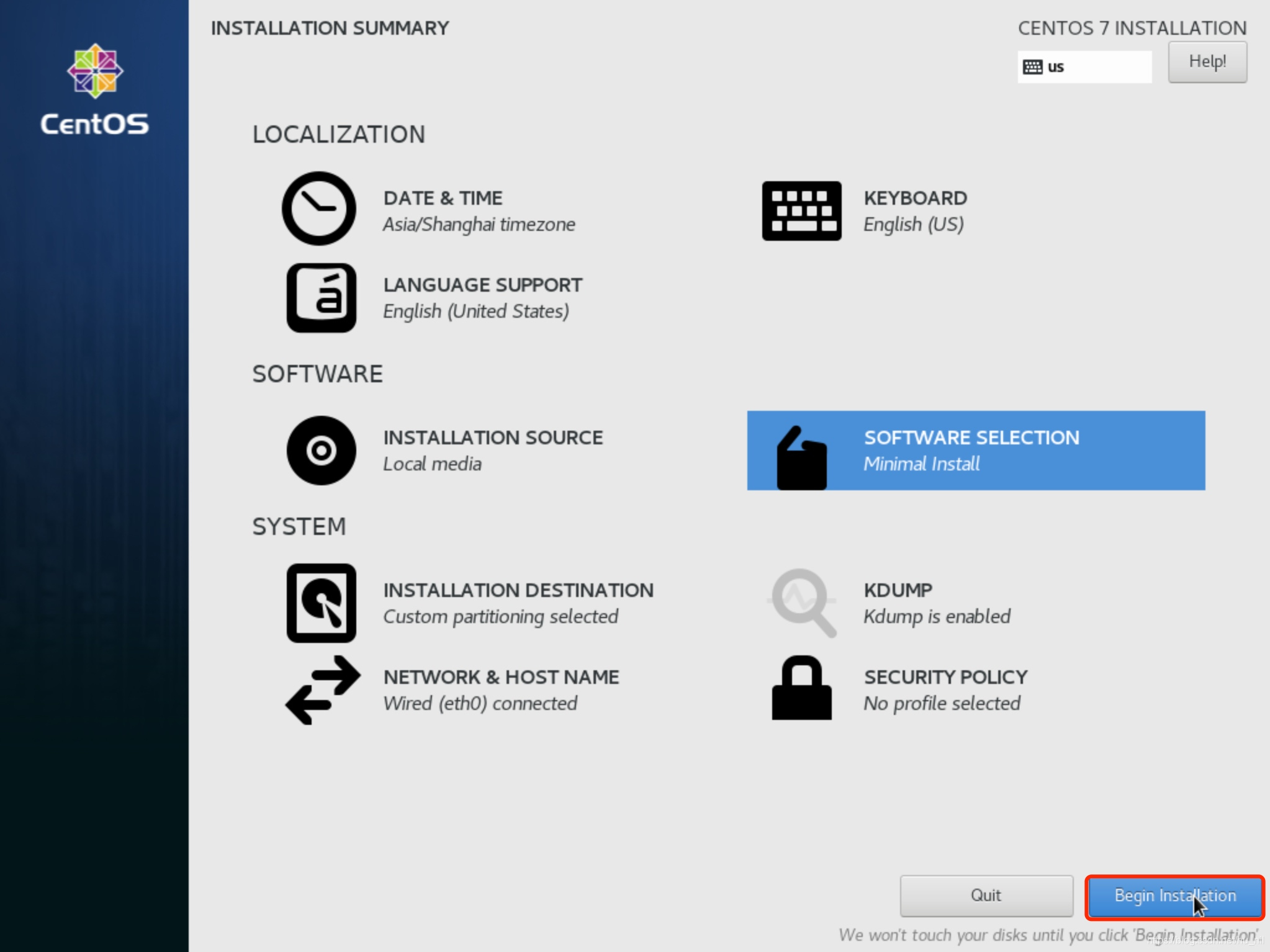Click the small keyboard icon beside 'us'
The width and height of the screenshot is (1270, 952).
[1032, 66]
